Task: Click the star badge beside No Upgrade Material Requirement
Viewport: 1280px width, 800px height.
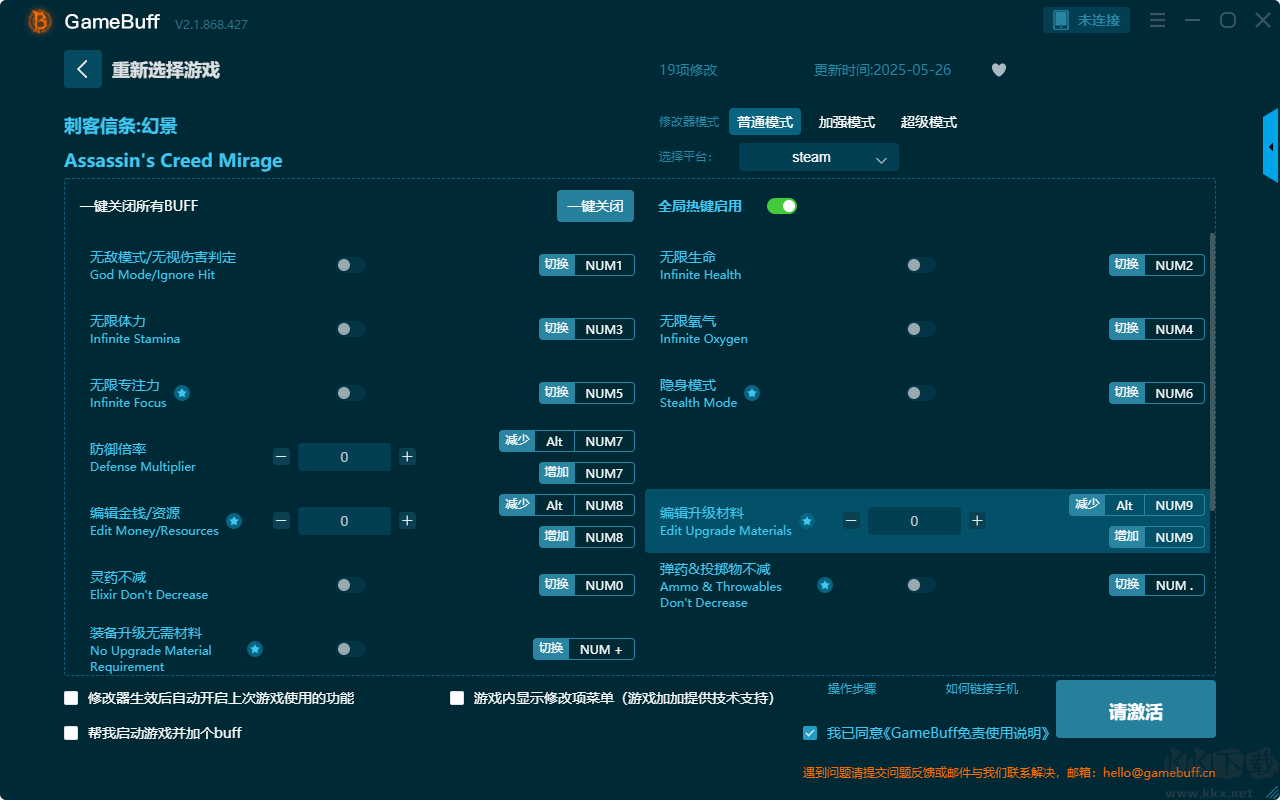Action: coord(255,649)
